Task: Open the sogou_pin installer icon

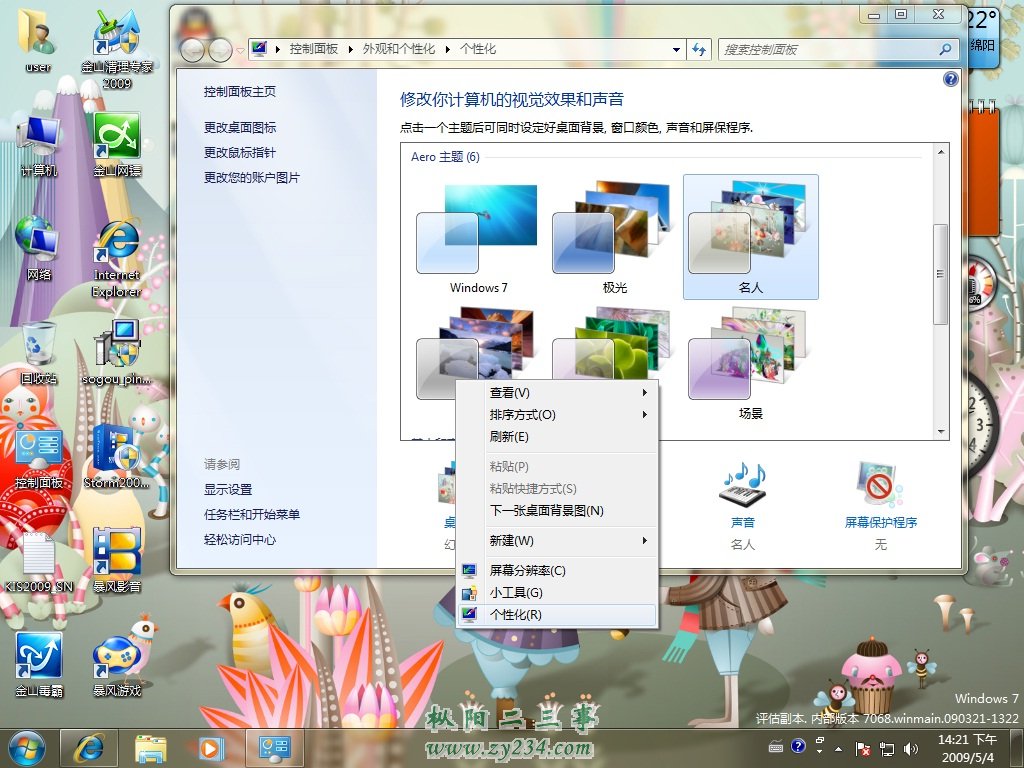Action: click(116, 353)
